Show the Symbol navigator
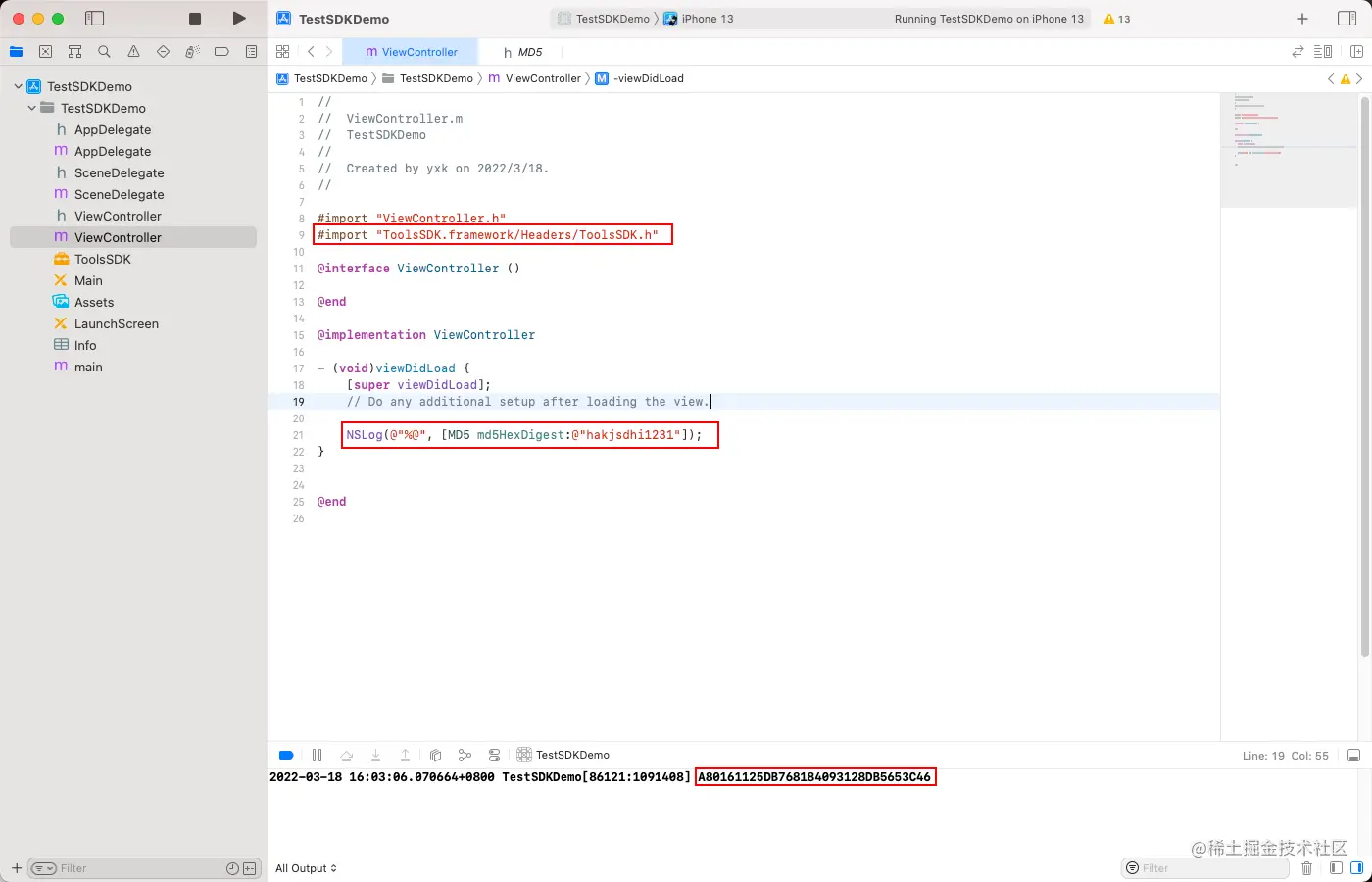This screenshot has width=1372, height=882. [x=75, y=52]
